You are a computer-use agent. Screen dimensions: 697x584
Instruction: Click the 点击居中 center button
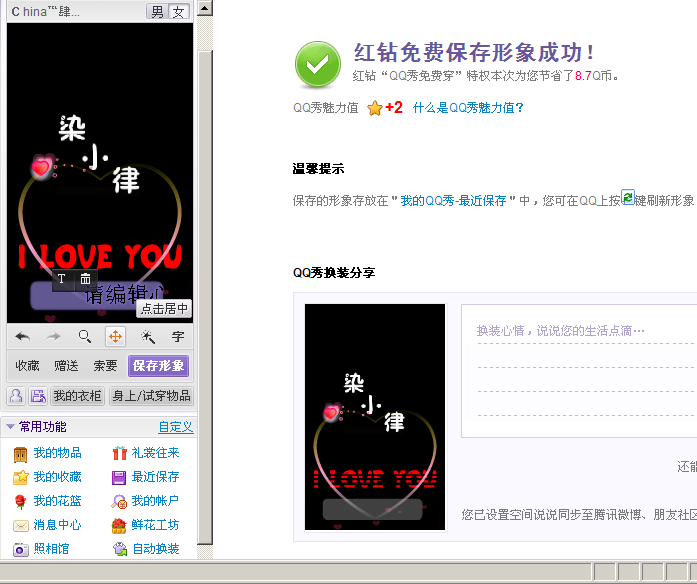point(164,308)
